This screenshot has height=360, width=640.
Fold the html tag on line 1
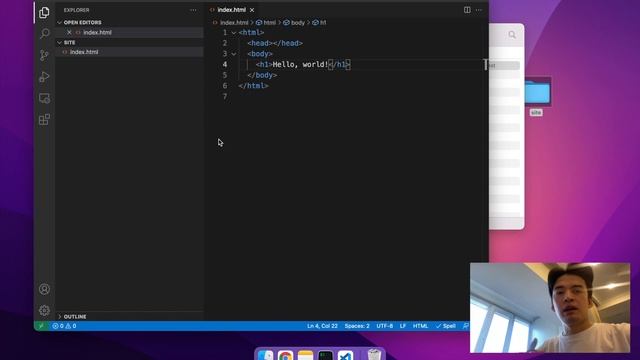click(x=234, y=33)
